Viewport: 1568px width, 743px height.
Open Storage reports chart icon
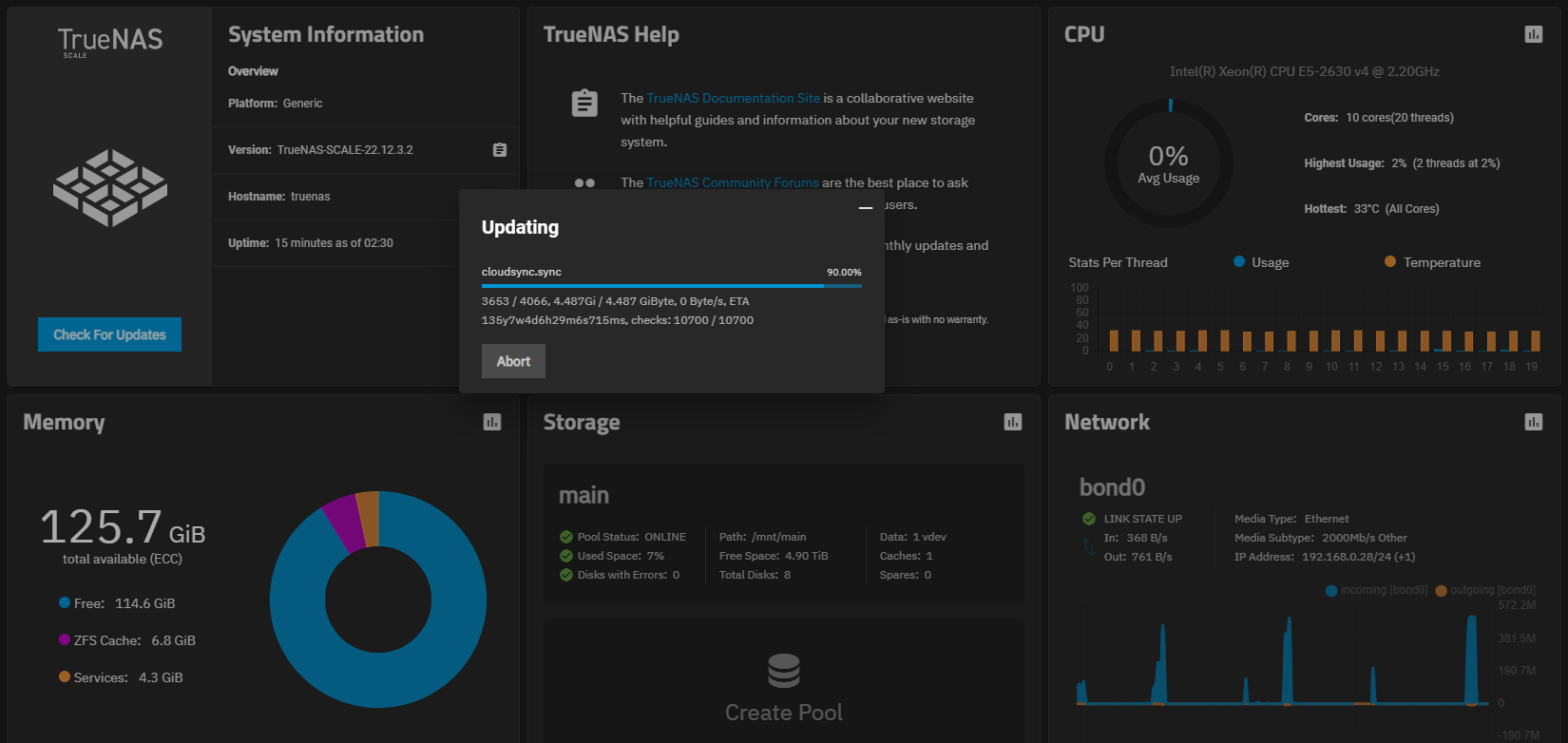(x=1013, y=422)
